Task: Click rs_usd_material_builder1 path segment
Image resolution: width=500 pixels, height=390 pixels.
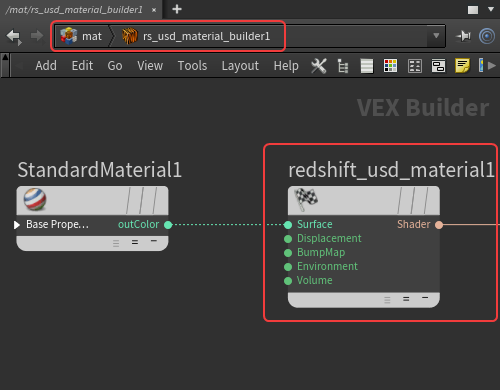Action: pyautogui.click(x=206, y=36)
